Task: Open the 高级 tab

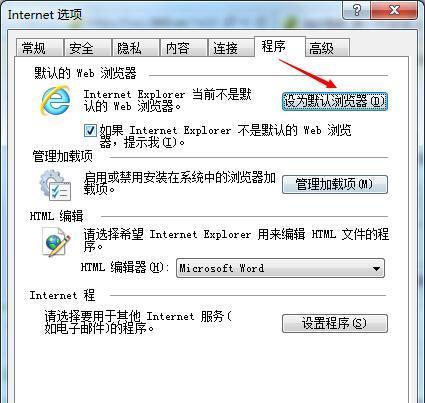Action: [321, 48]
